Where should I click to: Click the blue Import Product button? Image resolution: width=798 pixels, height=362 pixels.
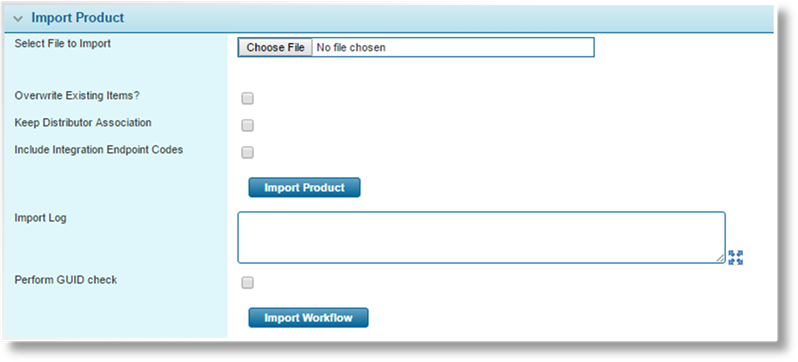304,187
